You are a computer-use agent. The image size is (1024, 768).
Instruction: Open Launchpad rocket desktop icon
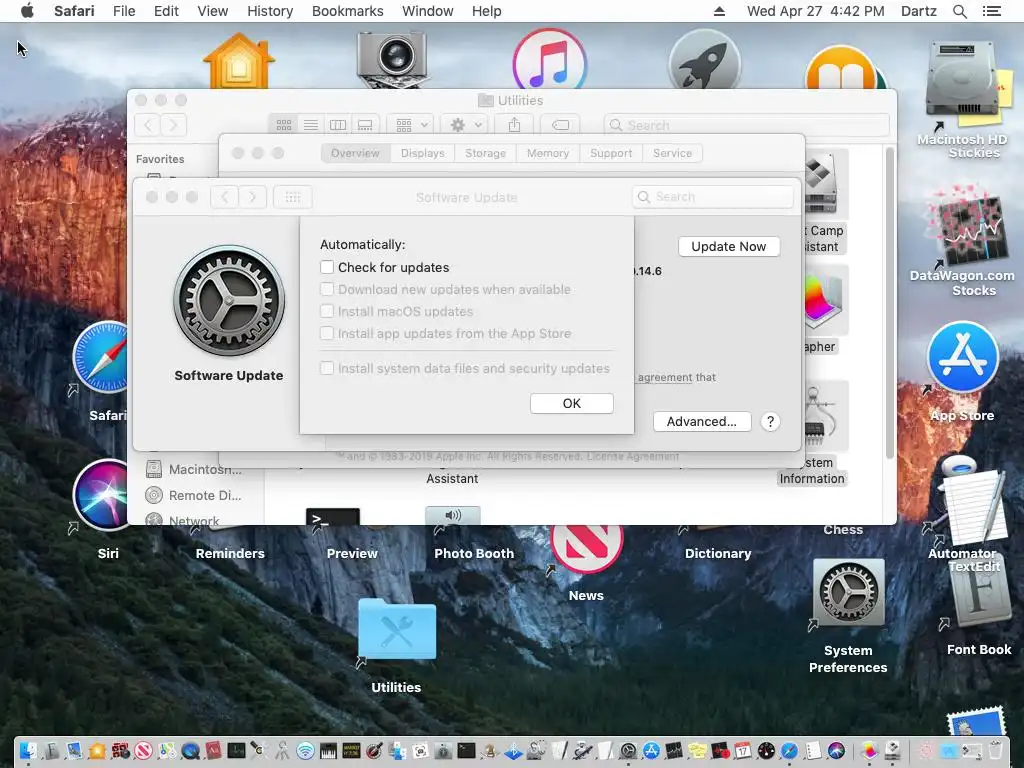pos(705,60)
